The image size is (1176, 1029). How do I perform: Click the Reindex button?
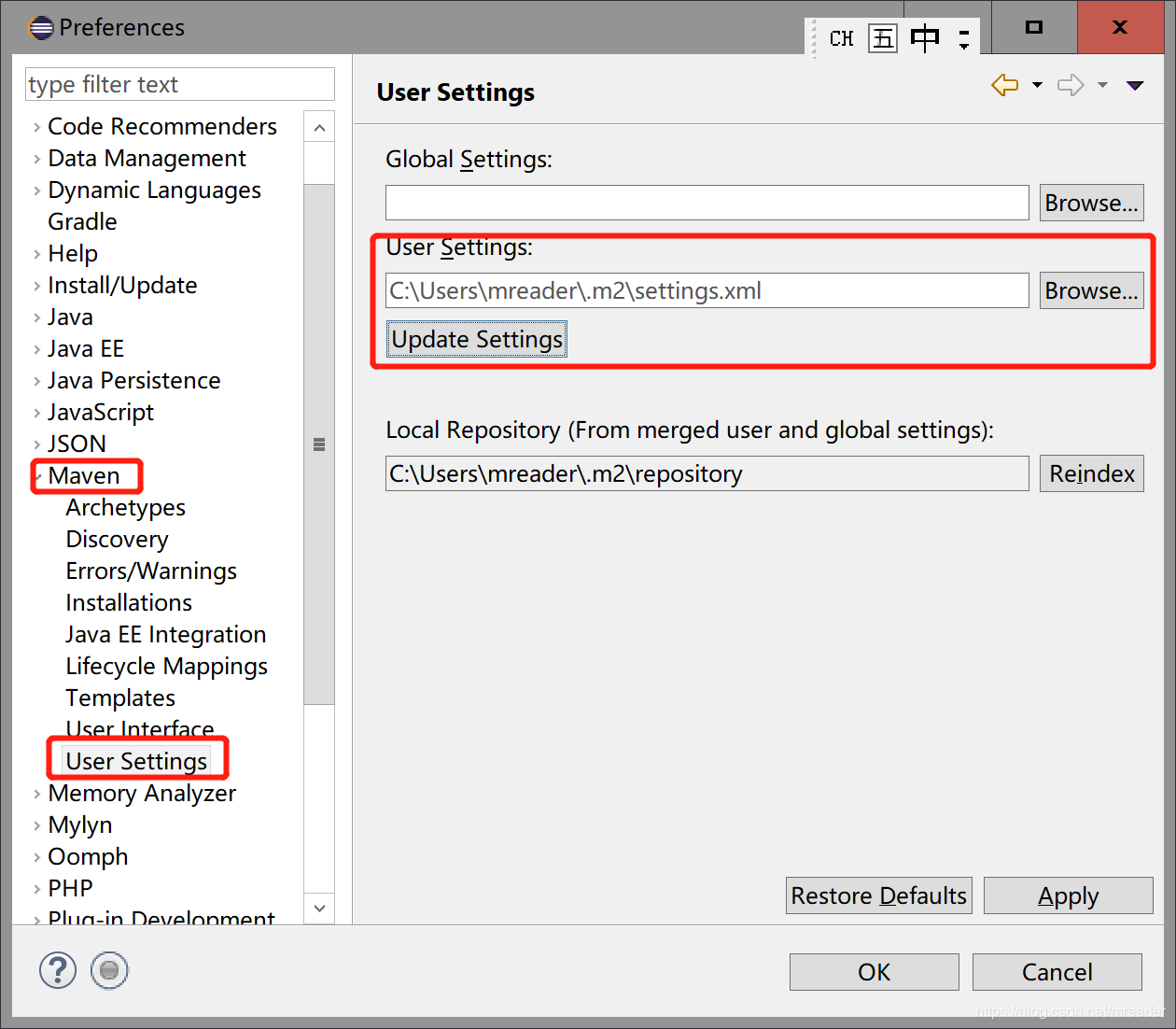point(1092,473)
